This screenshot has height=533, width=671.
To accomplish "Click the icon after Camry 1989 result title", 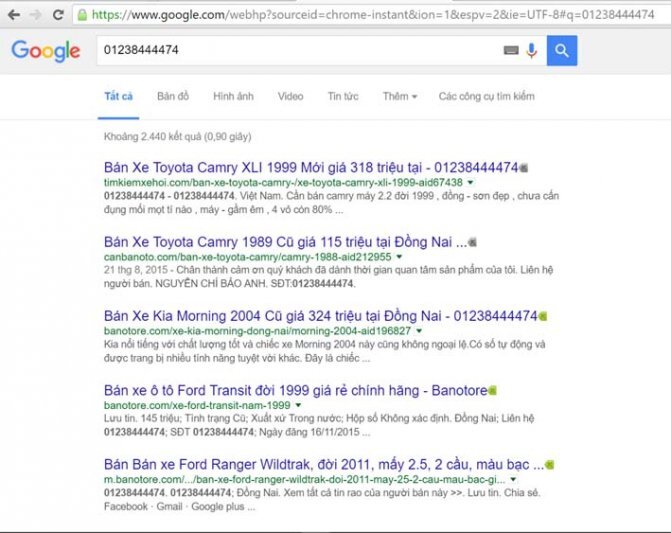I will pos(472,243).
